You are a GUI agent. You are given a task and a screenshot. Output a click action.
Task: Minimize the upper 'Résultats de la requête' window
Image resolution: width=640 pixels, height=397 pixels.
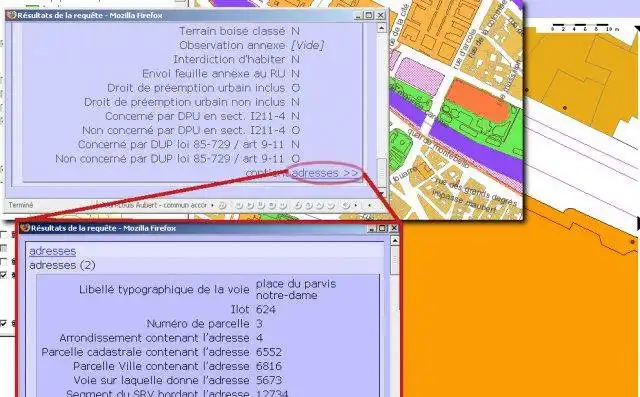pyautogui.click(x=358, y=16)
